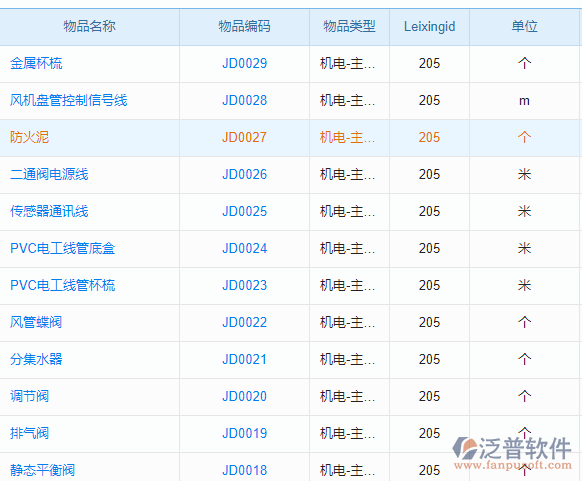The image size is (582, 481).
Task: Select 机电-主... type in 调节阀 row
Action: (x=347, y=396)
